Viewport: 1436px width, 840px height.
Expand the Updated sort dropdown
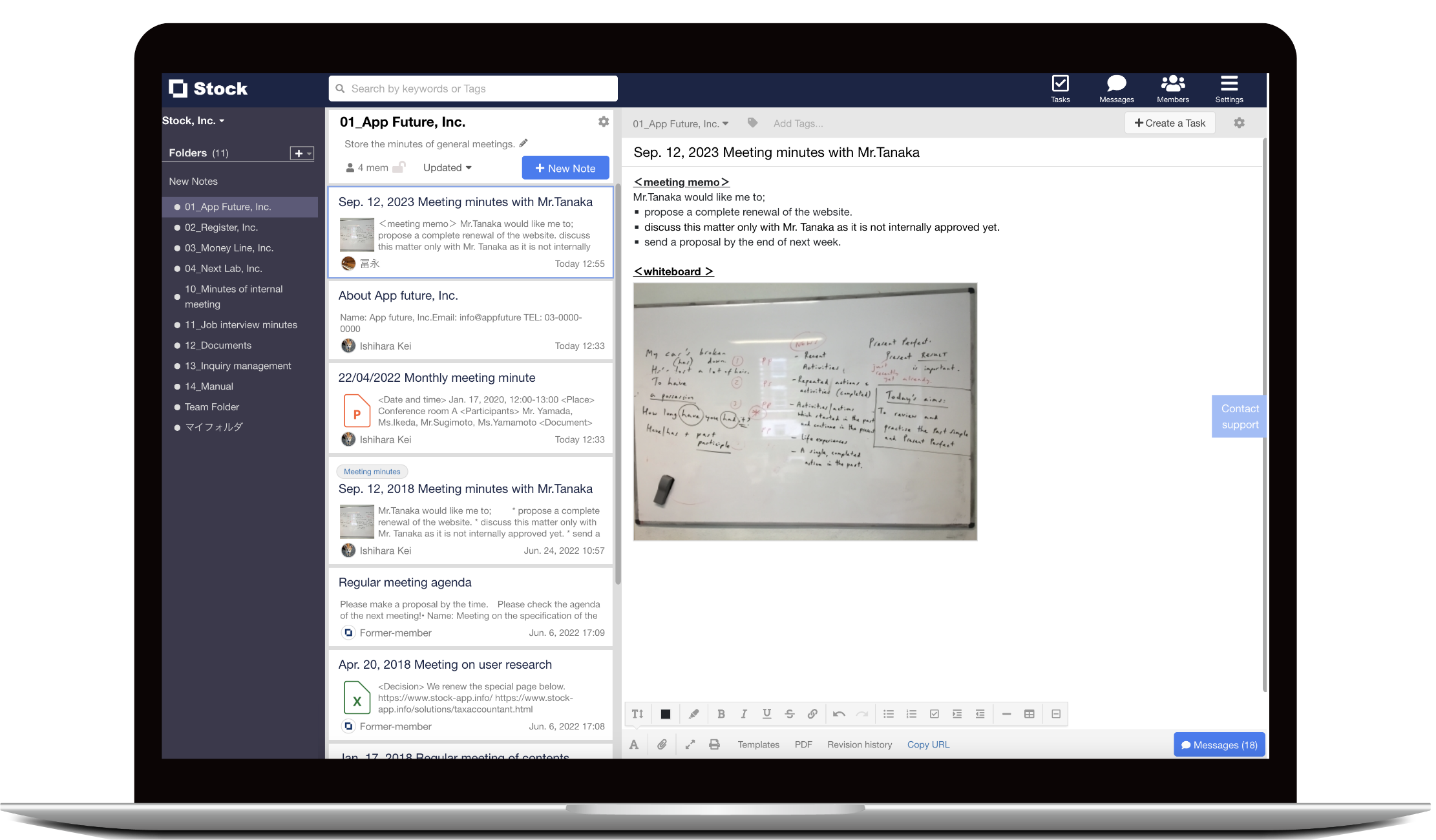tap(447, 167)
